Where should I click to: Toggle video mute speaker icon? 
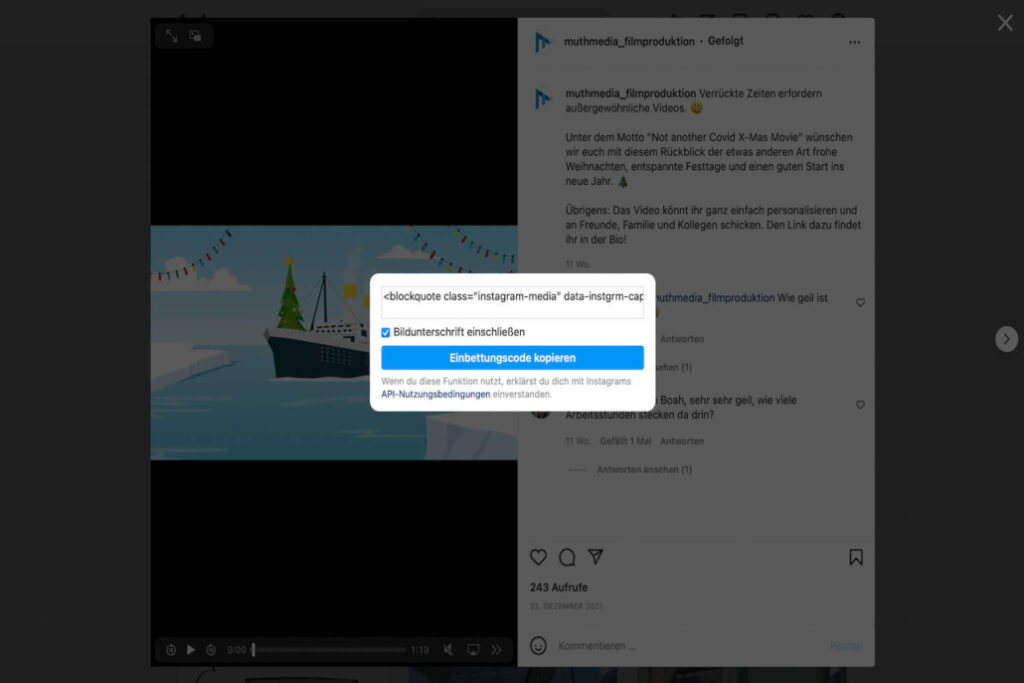tap(449, 650)
